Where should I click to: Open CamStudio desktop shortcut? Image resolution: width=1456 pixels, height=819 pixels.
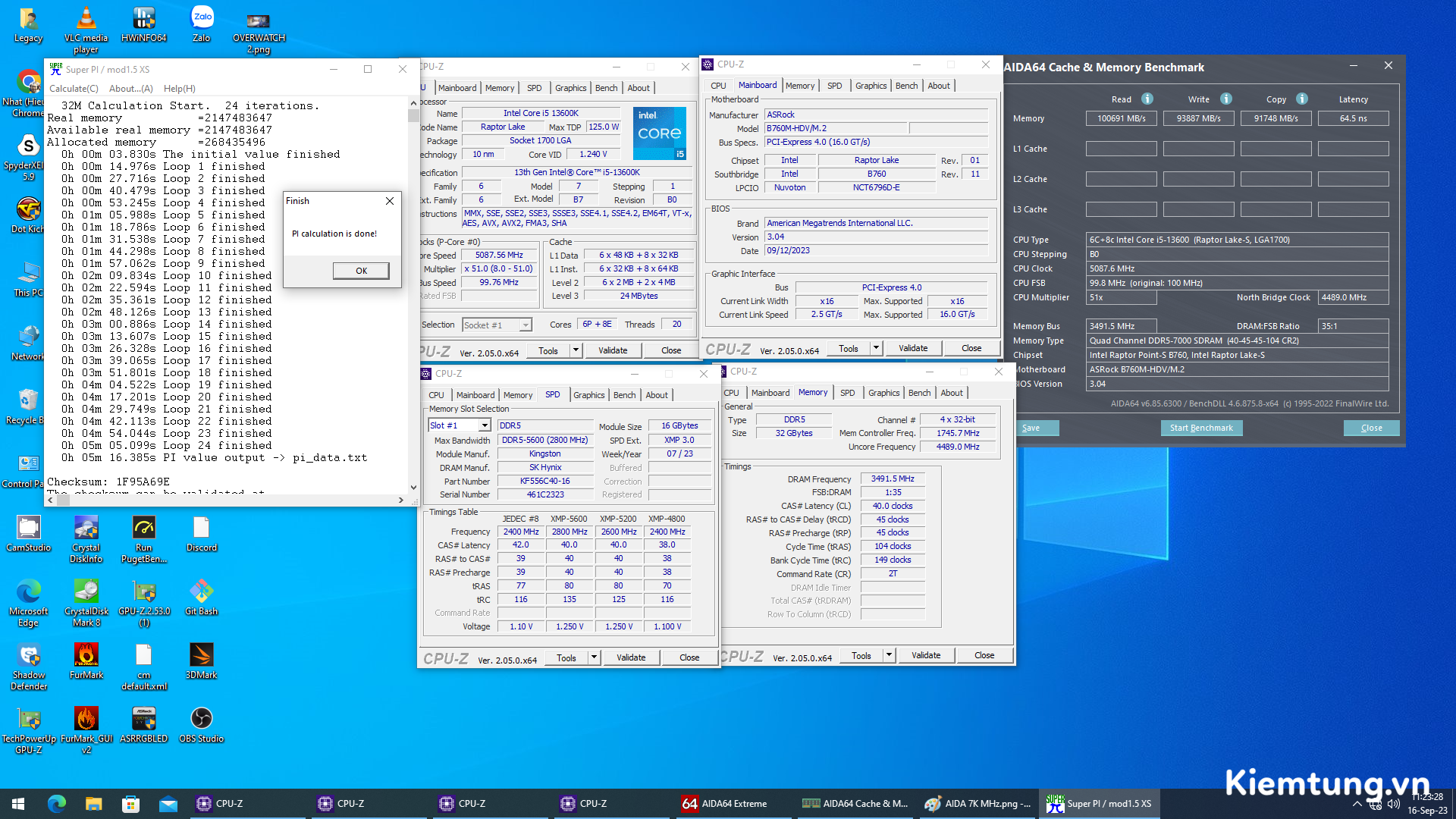click(x=28, y=534)
